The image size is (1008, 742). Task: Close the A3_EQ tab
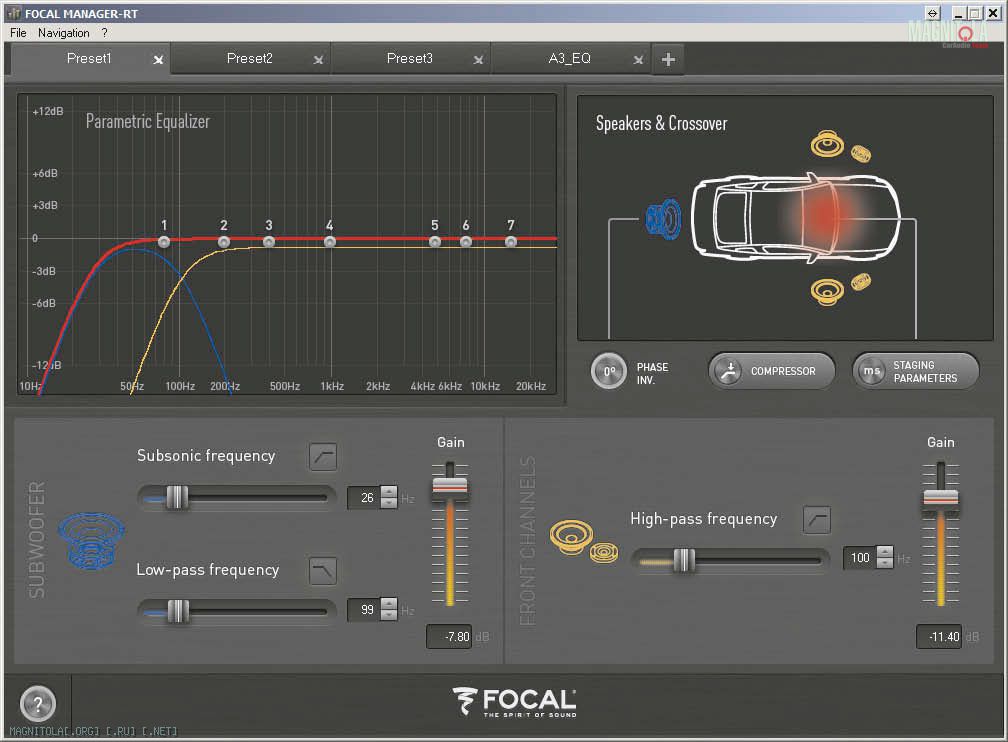tap(638, 60)
